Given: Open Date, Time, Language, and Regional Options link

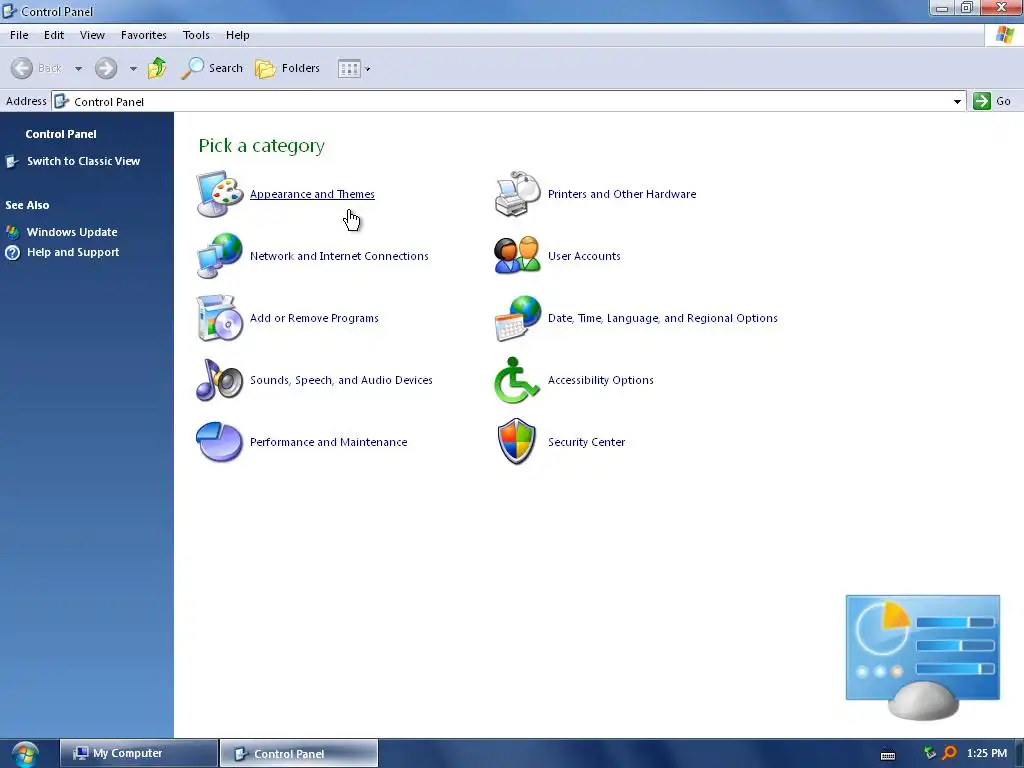Looking at the screenshot, I should point(662,318).
